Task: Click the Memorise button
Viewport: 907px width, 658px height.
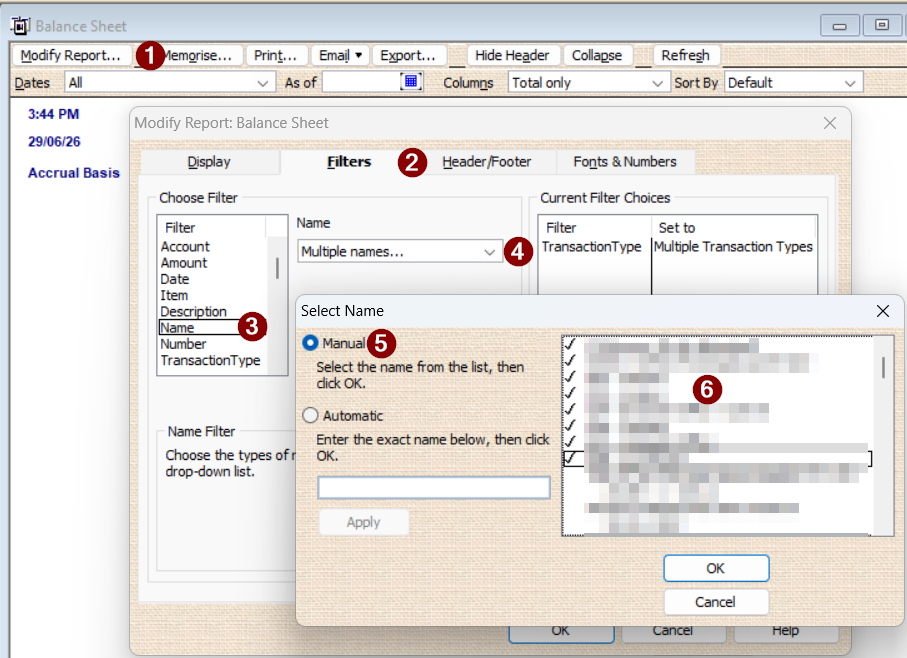Action: click(x=197, y=56)
